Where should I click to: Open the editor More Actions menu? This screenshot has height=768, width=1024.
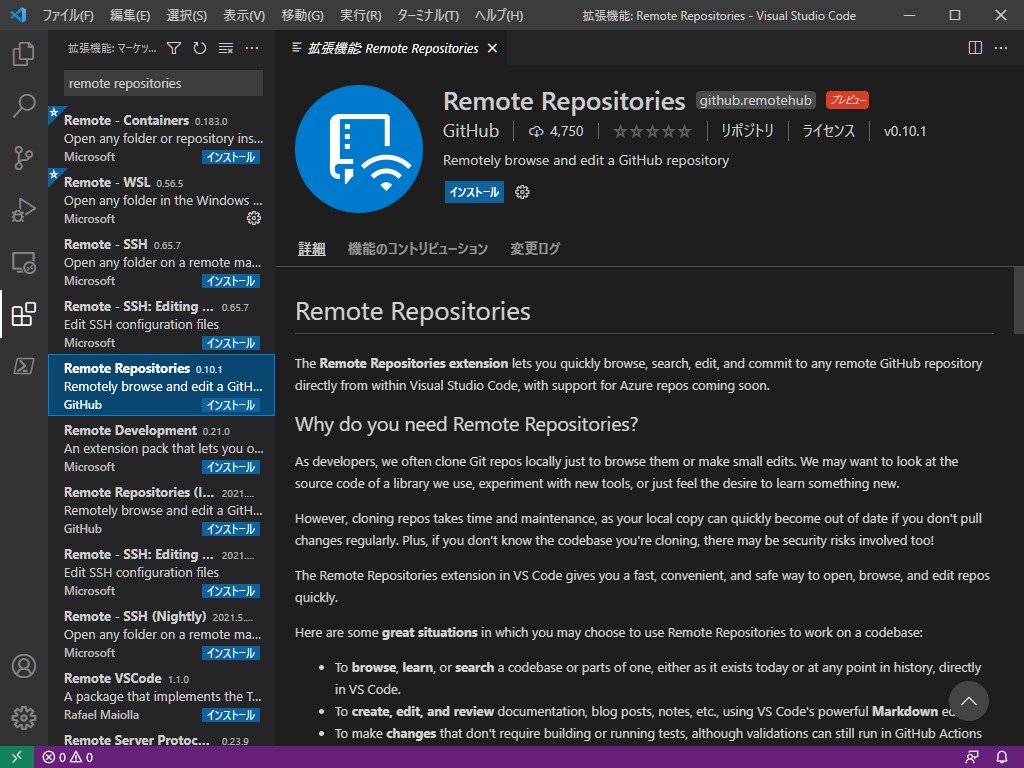click(x=1001, y=47)
